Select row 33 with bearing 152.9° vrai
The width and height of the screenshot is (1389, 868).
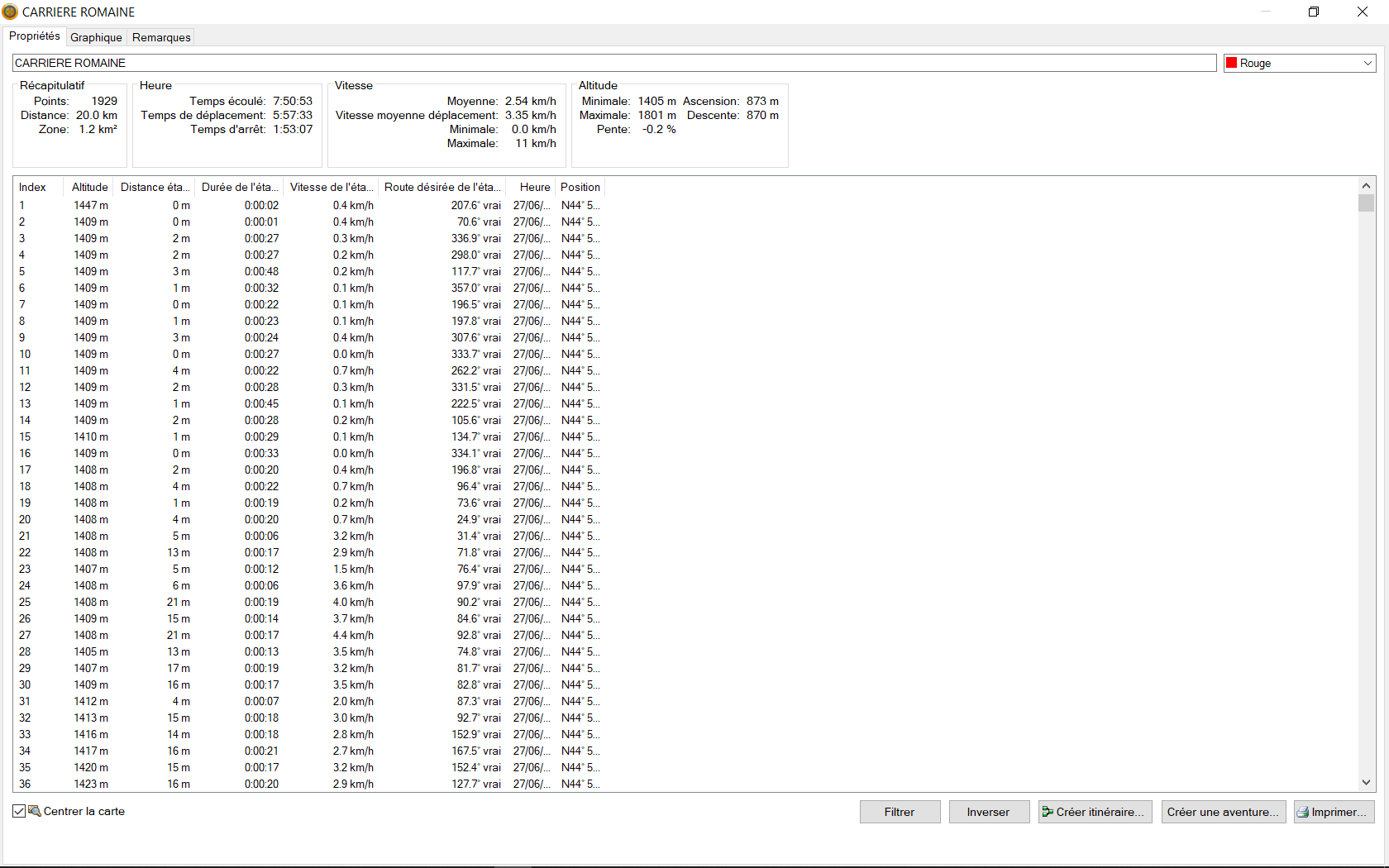(309, 734)
